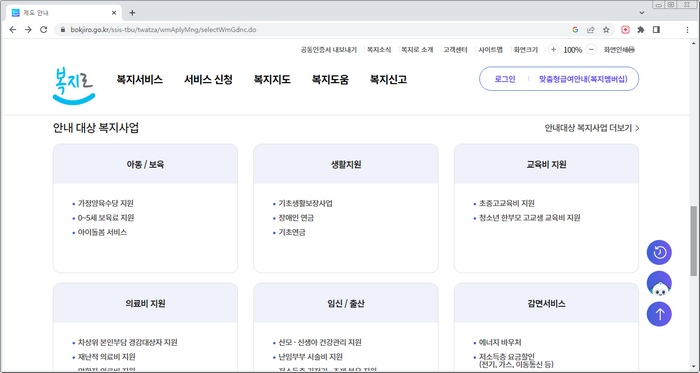This screenshot has height=373, width=700.
Task: Click the scroll-to-top arrow button
Action: click(659, 314)
